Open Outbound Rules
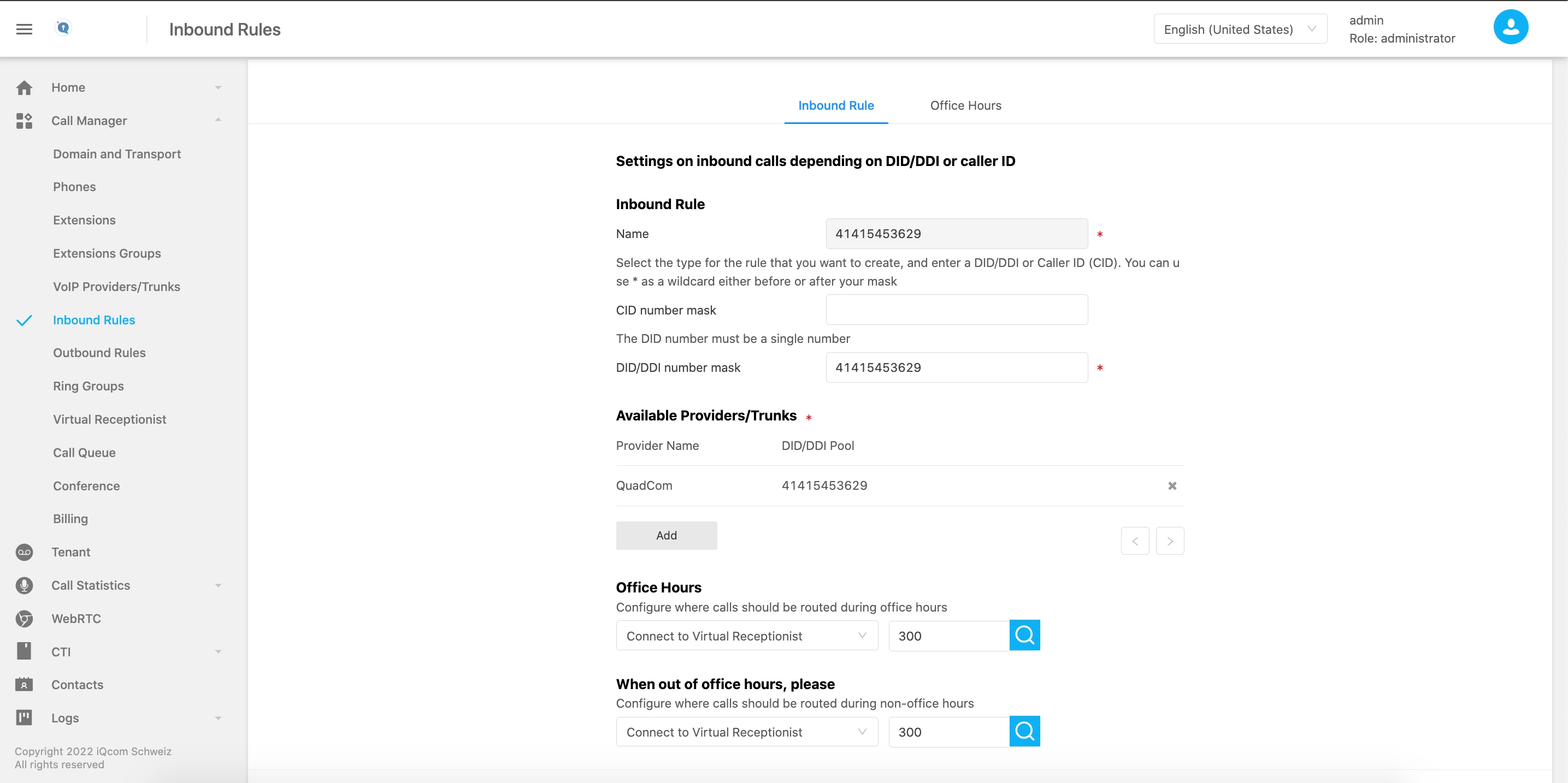This screenshot has height=783, width=1568. (99, 353)
